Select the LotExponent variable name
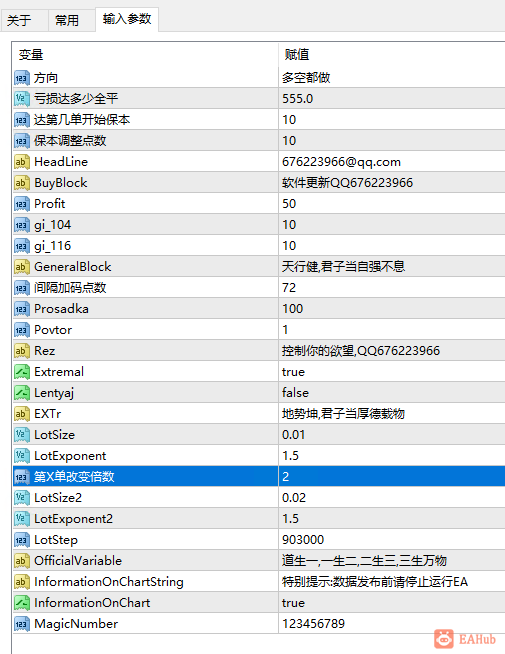Viewport: 505px width, 654px height. [x=70, y=455]
